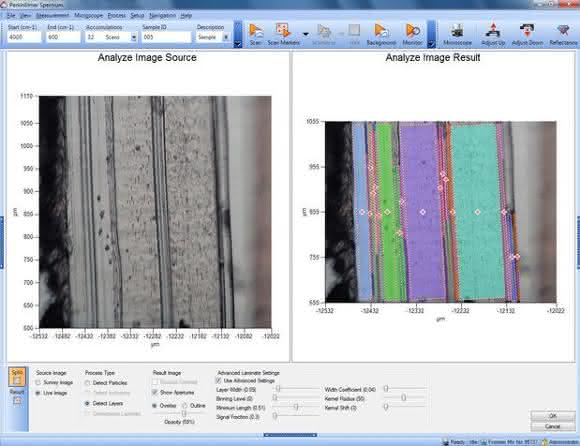Image resolution: width=580 pixels, height=446 pixels.
Task: Click the Administrator status bar entry
Action: [x=560, y=442]
